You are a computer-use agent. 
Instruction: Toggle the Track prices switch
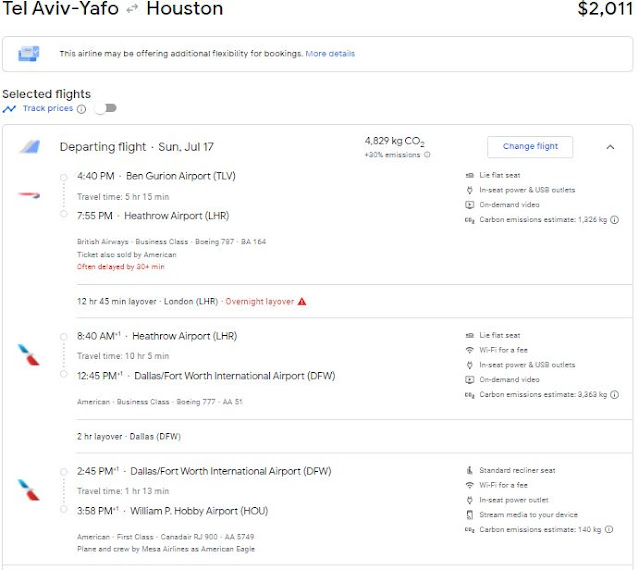click(x=104, y=109)
